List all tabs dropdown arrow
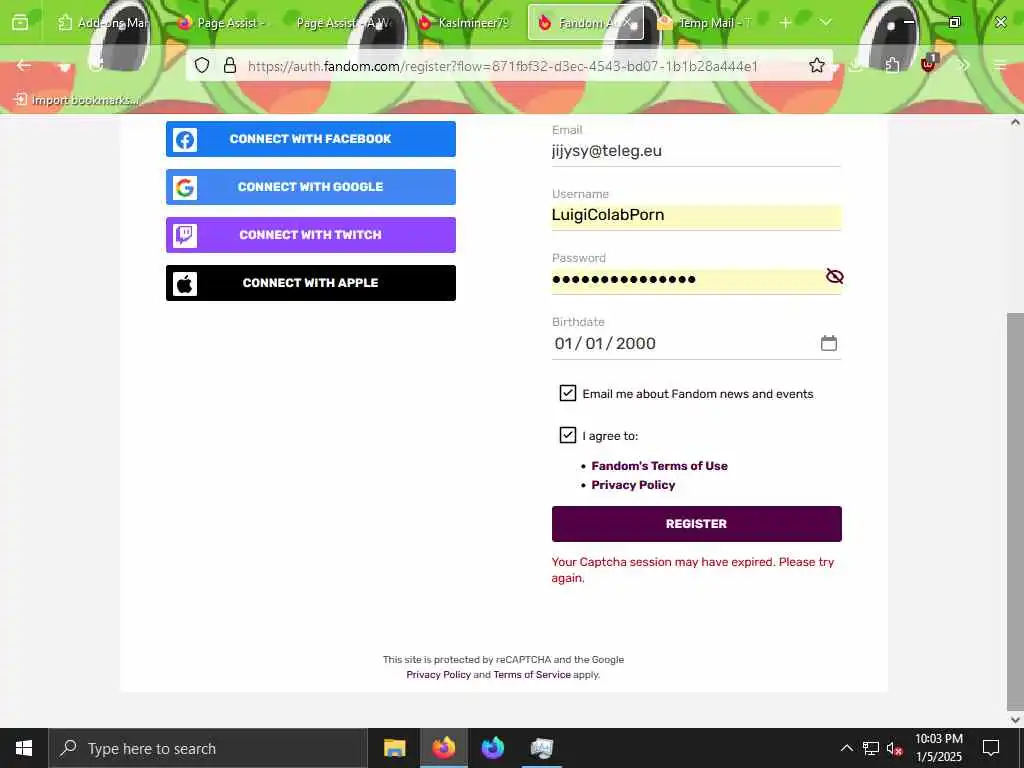Viewport: 1024px width, 768px height. (x=825, y=23)
